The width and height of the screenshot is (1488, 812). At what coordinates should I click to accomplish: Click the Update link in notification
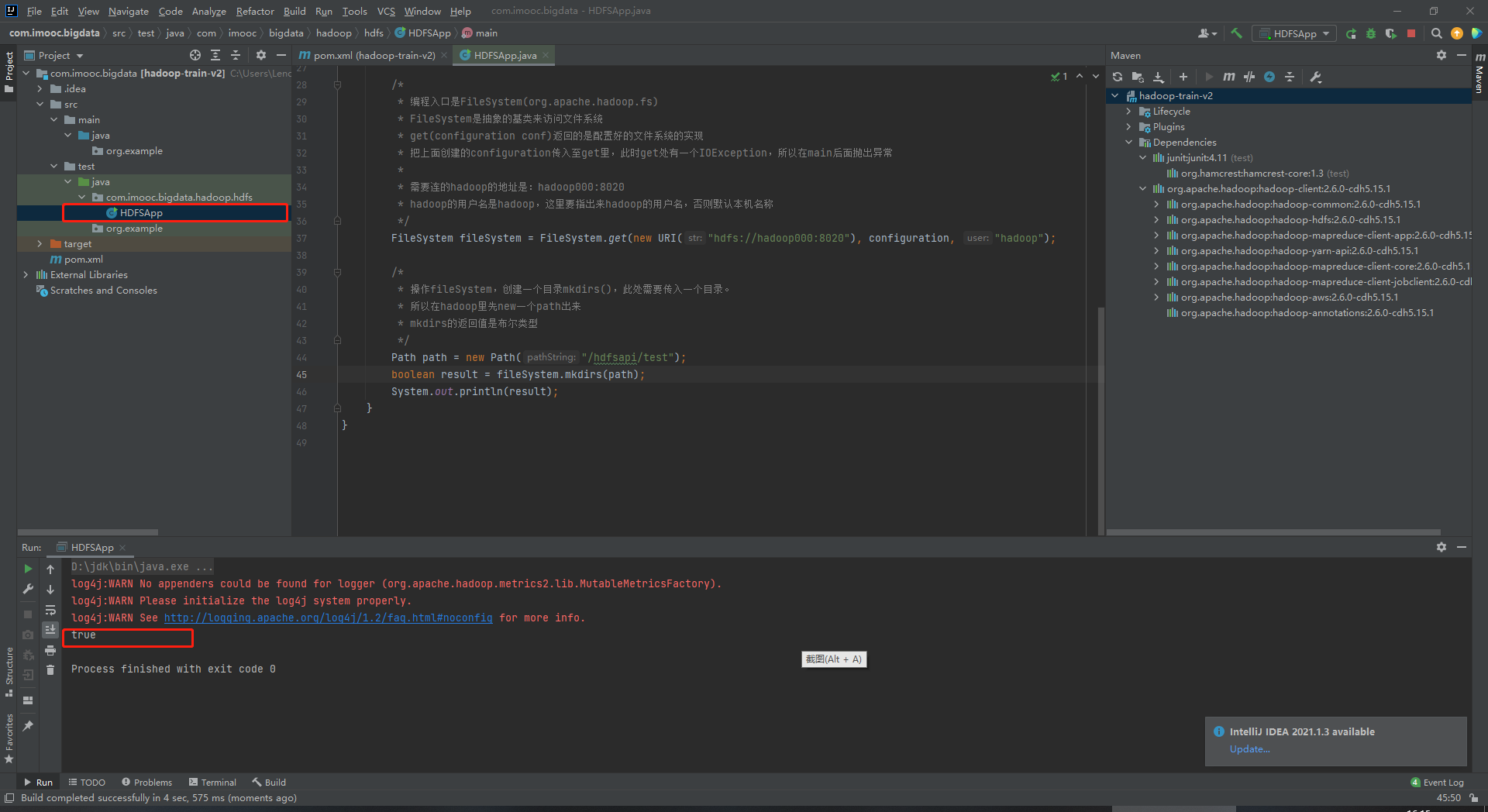click(1249, 749)
